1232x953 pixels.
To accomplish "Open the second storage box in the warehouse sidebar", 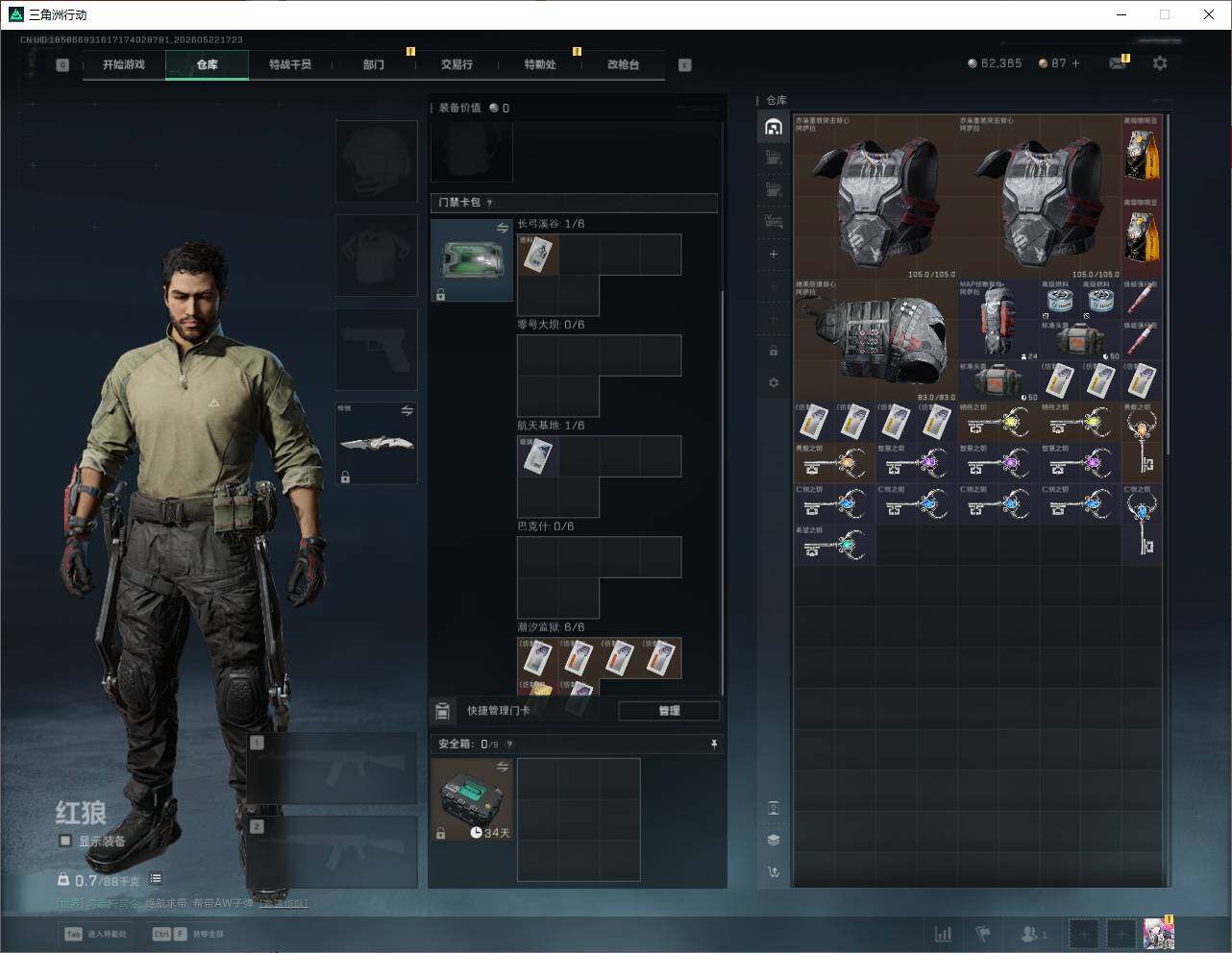I will pos(774,159).
